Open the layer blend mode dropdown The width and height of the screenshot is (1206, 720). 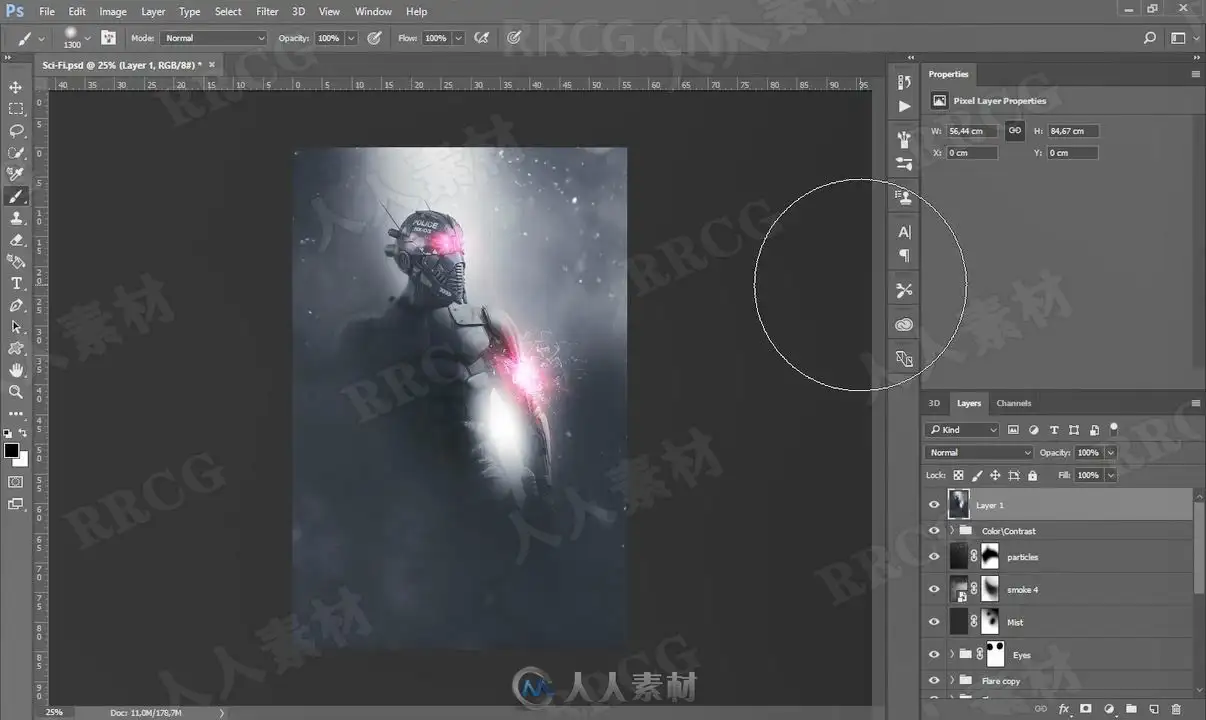click(x=980, y=453)
